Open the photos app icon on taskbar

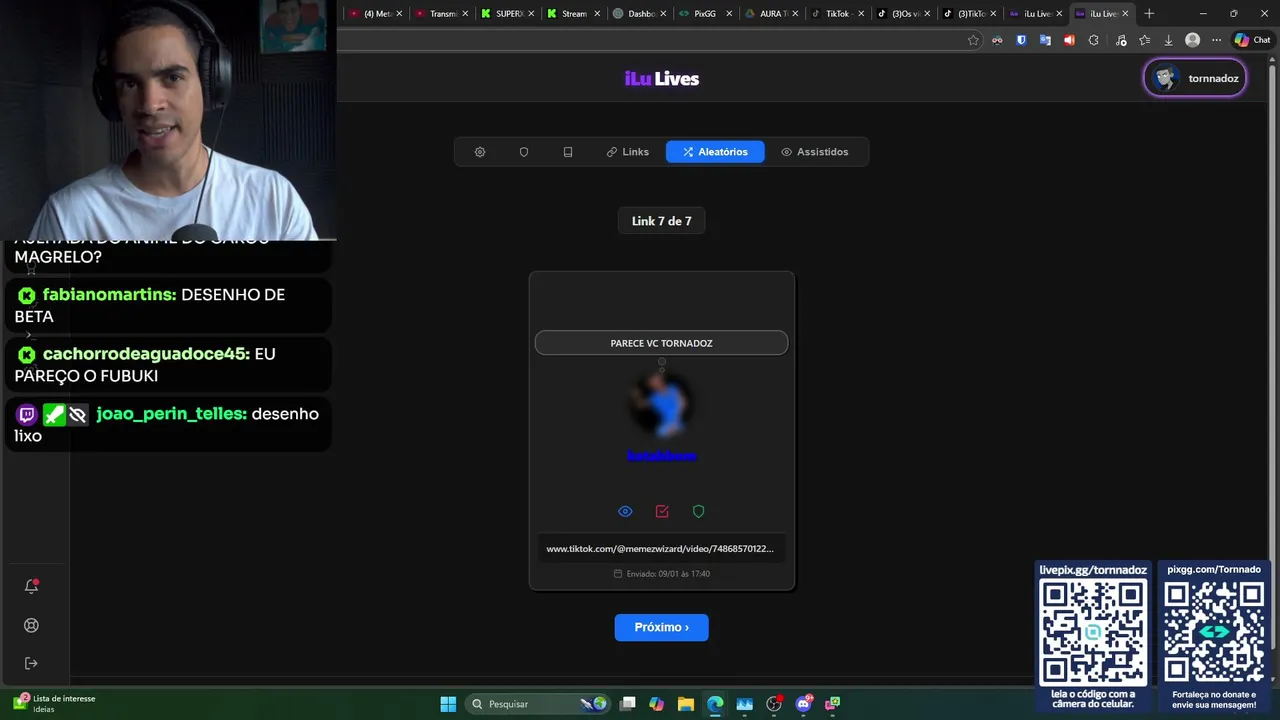pyautogui.click(x=744, y=704)
